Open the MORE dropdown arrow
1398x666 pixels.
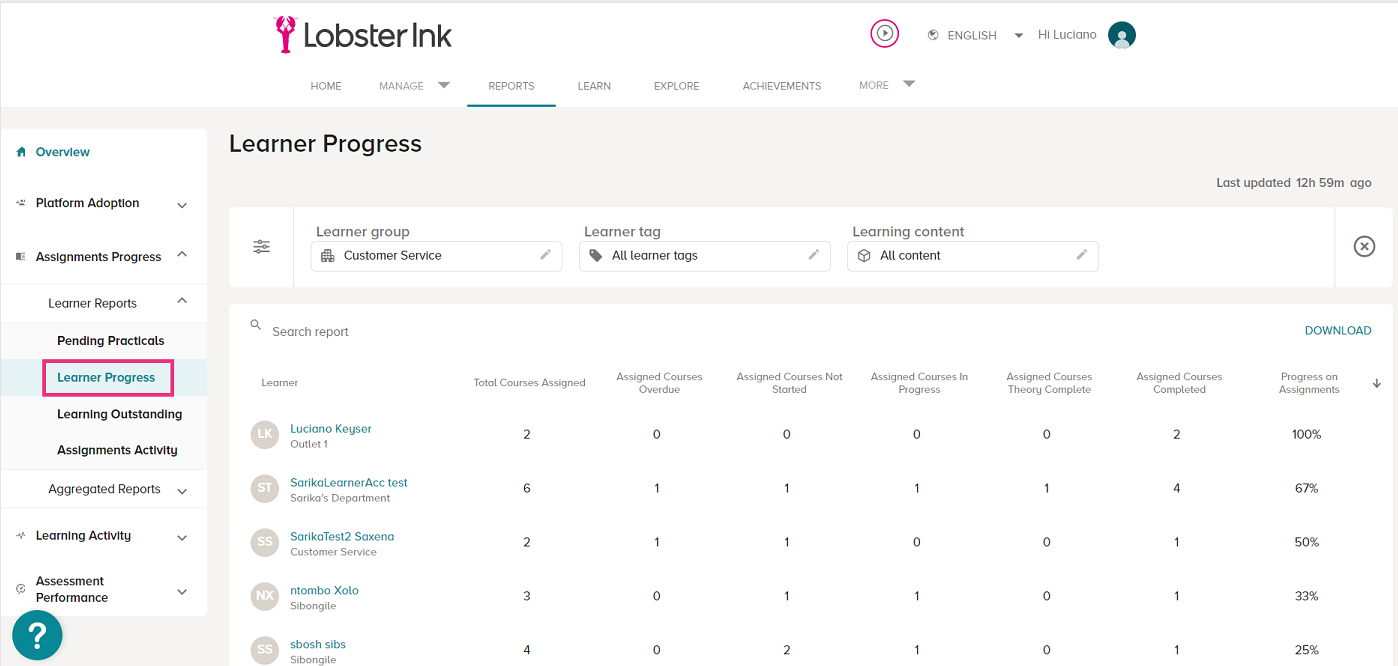[909, 84]
